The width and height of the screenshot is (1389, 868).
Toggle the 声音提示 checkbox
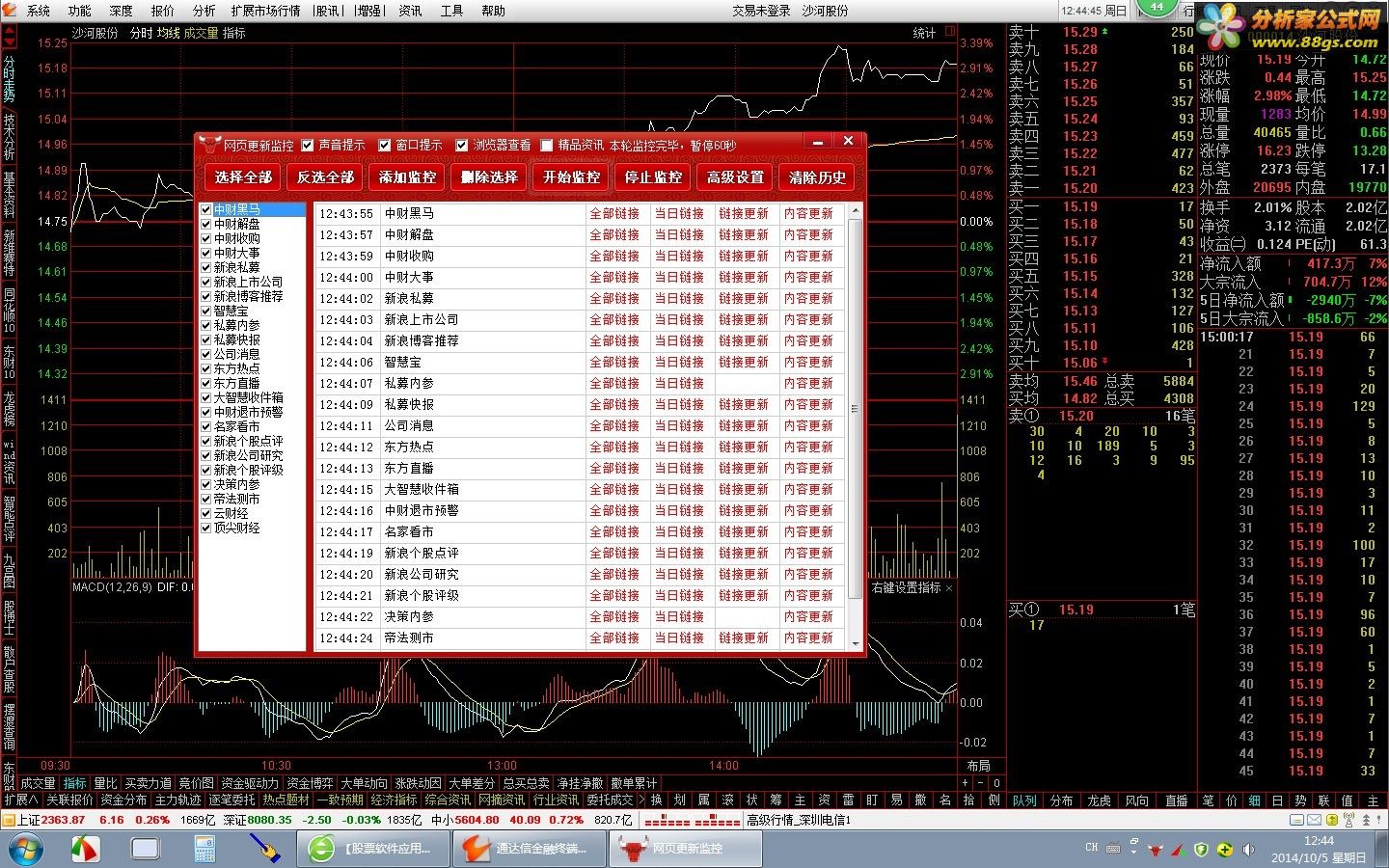(308, 145)
